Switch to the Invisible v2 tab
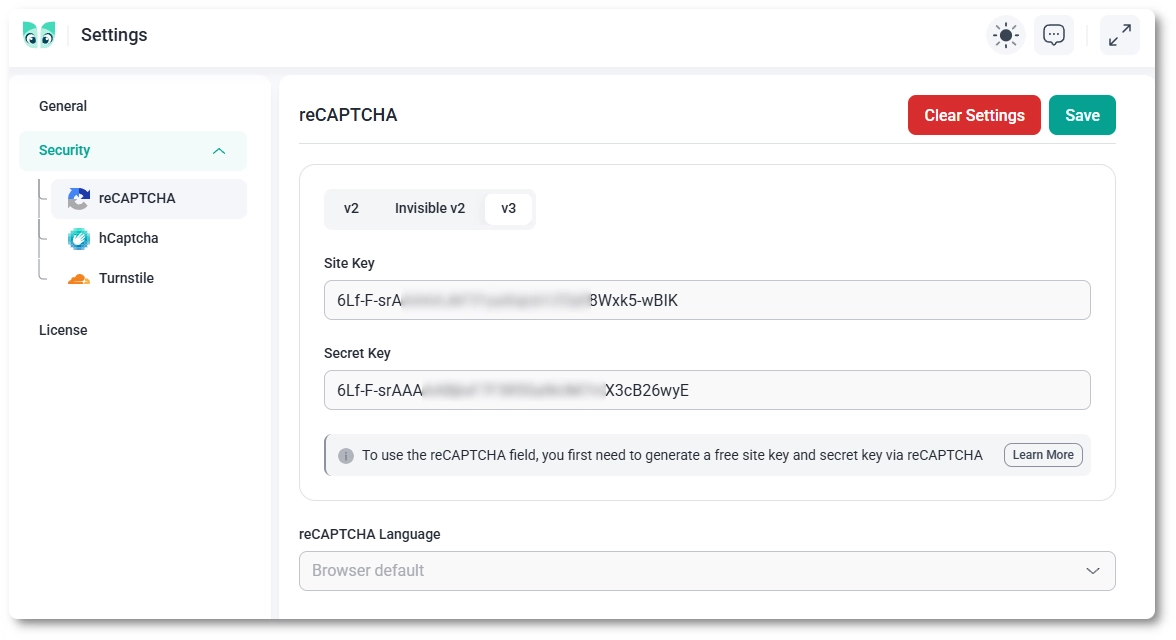Viewport: 1176px width, 640px height. 430,208
